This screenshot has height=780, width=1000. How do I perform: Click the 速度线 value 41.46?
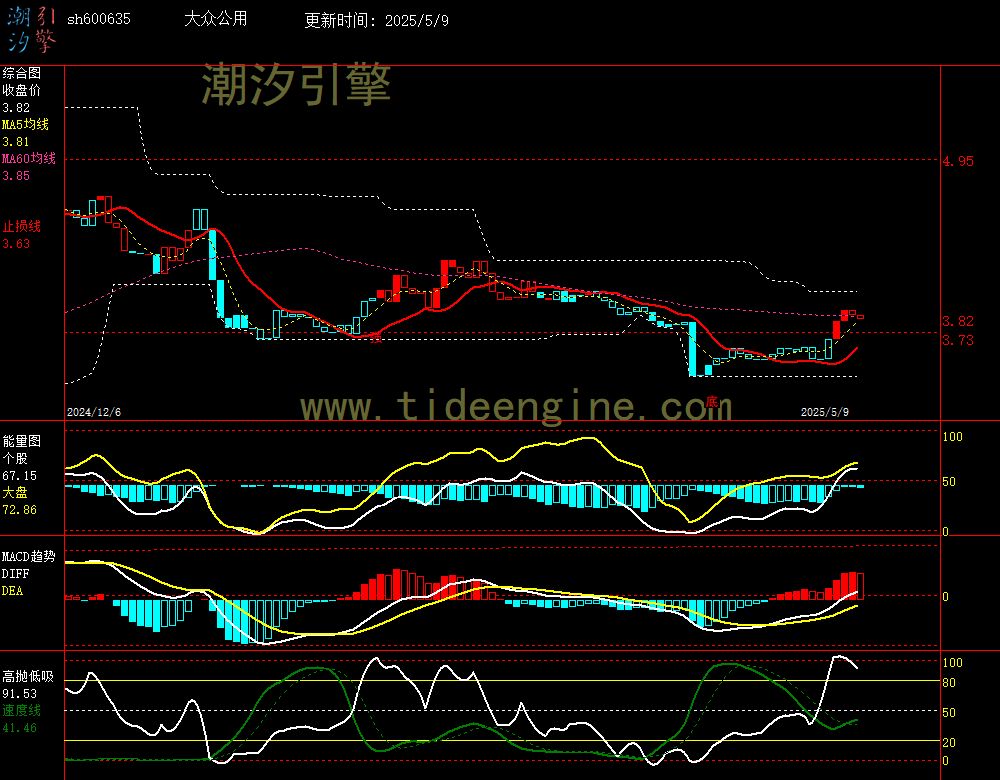tap(20, 728)
